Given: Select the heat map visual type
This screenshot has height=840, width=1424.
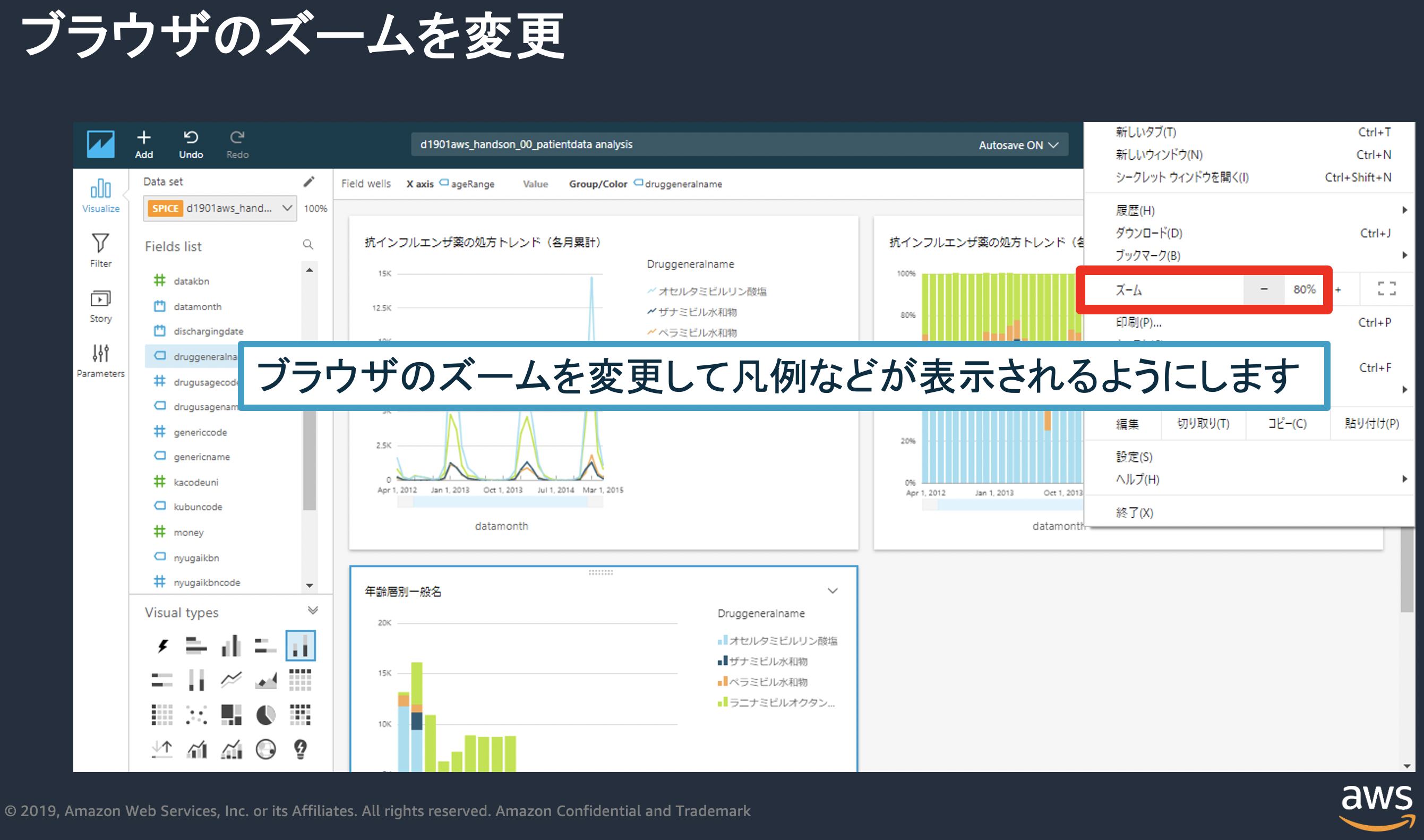Looking at the screenshot, I should point(301,715).
